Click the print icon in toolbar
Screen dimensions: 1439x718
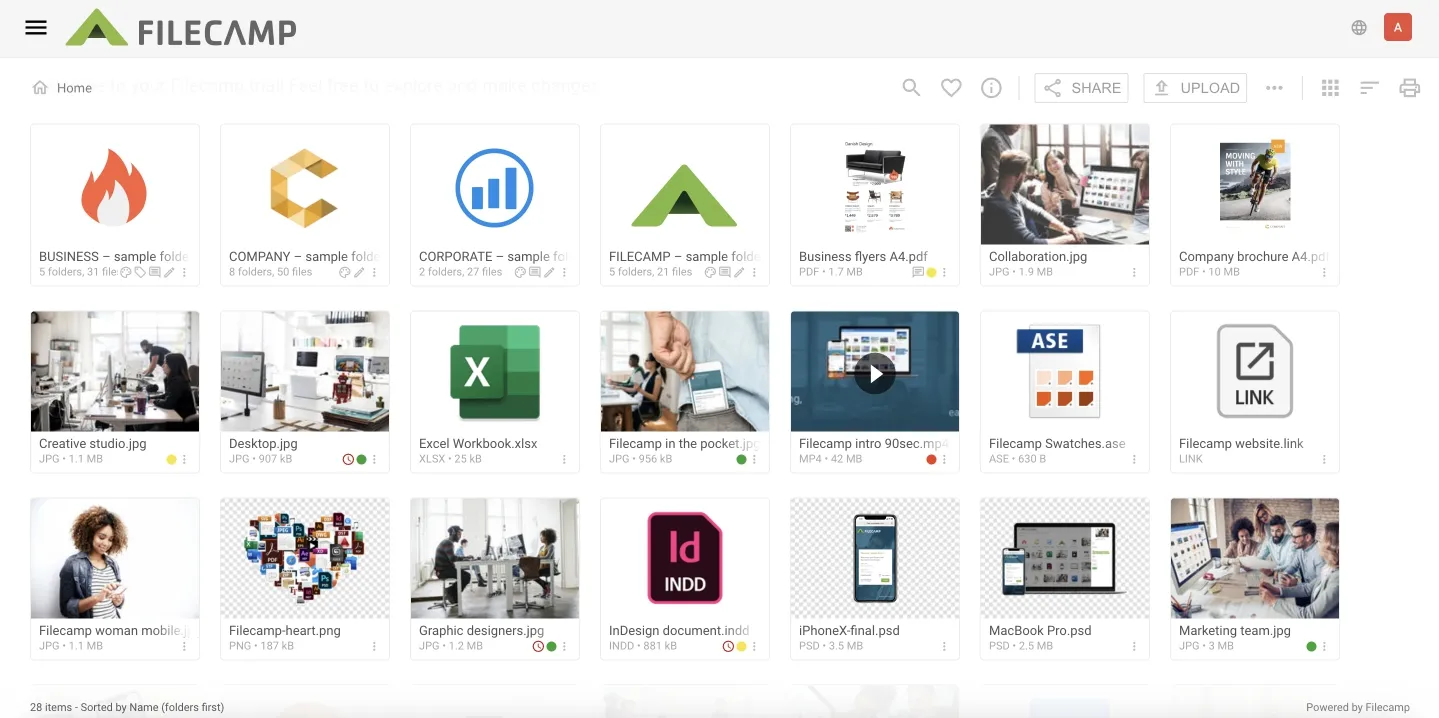[x=1409, y=88]
